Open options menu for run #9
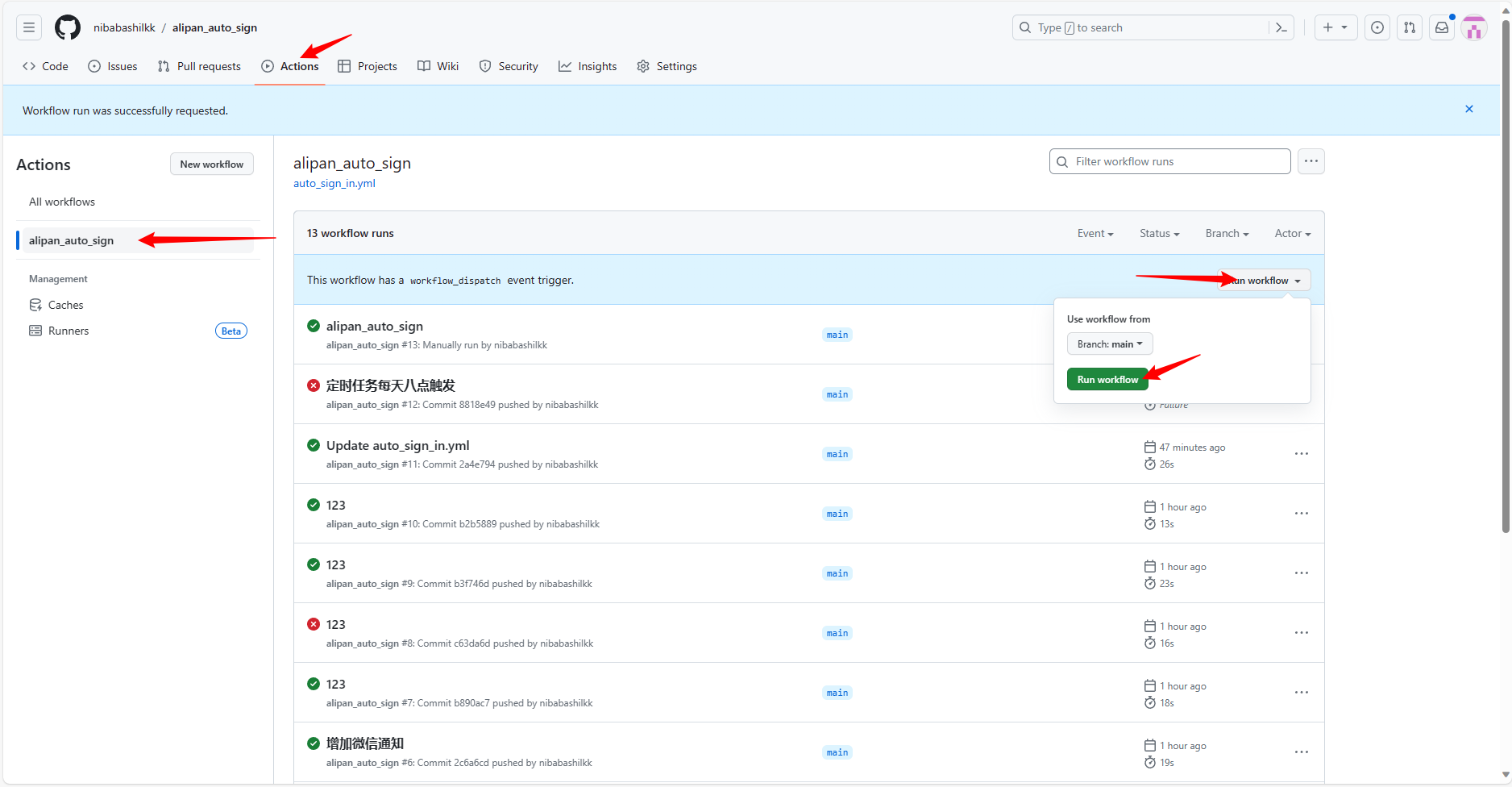Screen dimensions: 1512x787 click(1302, 573)
